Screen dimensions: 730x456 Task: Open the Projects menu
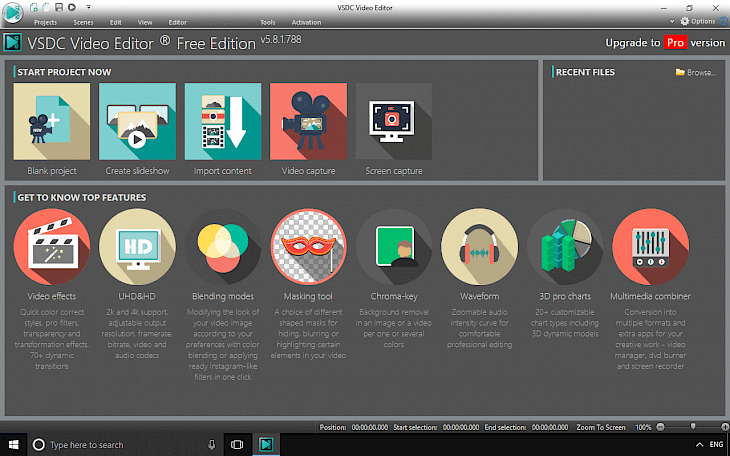click(46, 22)
